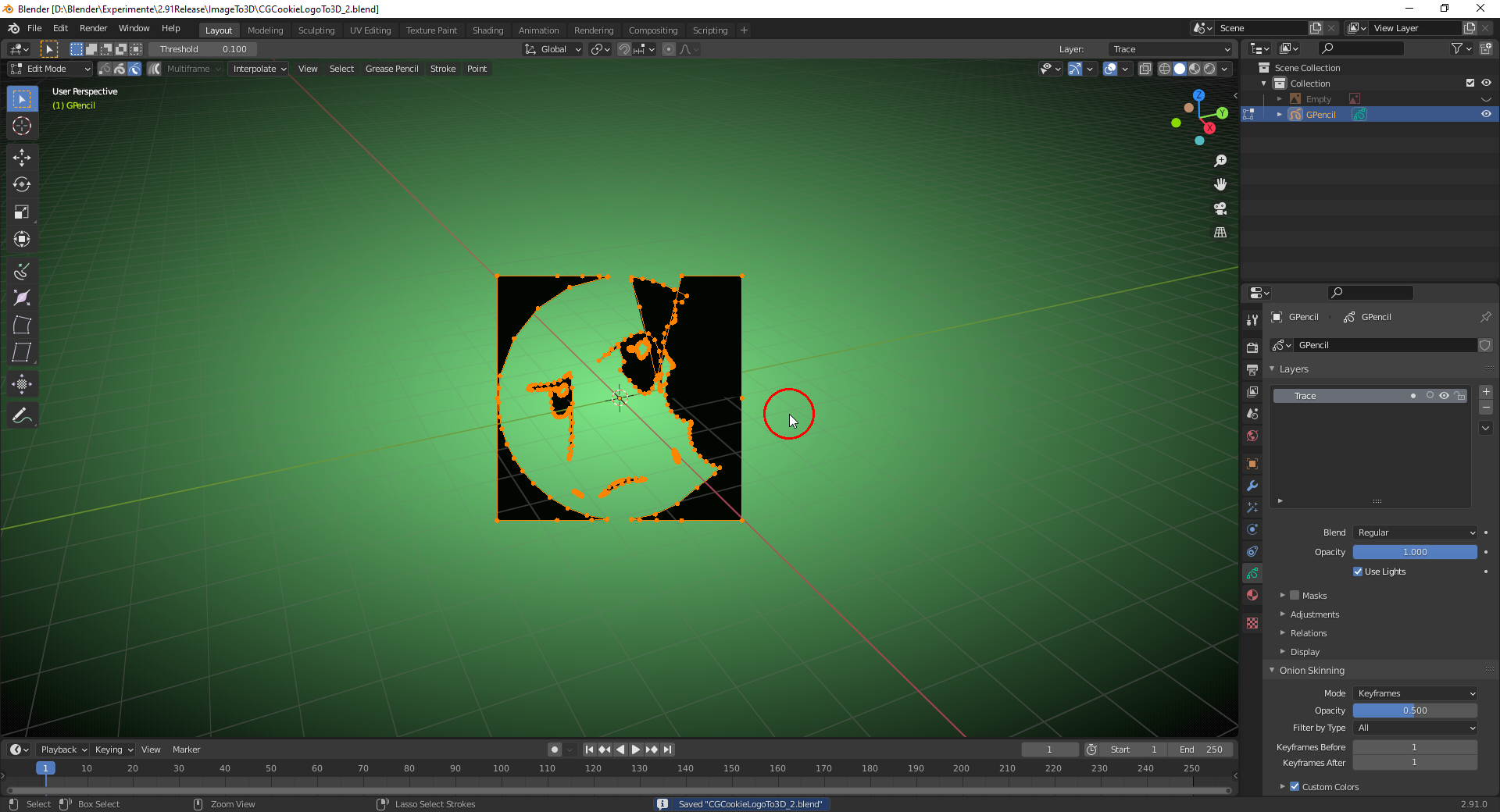Open the Blend mode dropdown
This screenshot has width=1500, height=812.
tap(1415, 532)
